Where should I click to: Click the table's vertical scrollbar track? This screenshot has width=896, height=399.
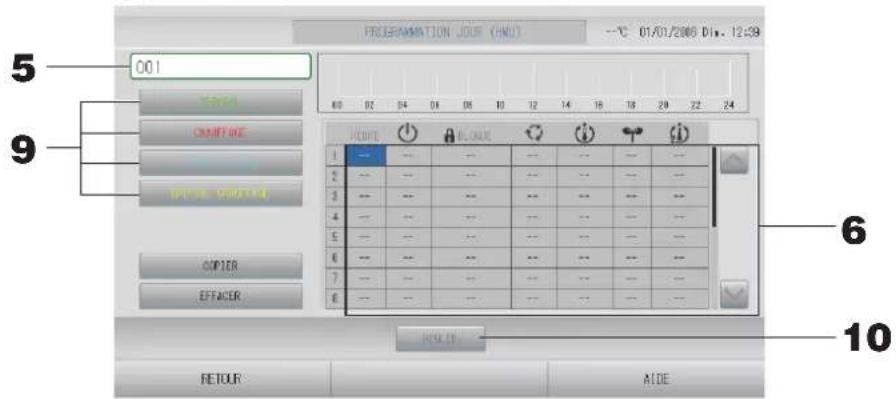pos(714,229)
